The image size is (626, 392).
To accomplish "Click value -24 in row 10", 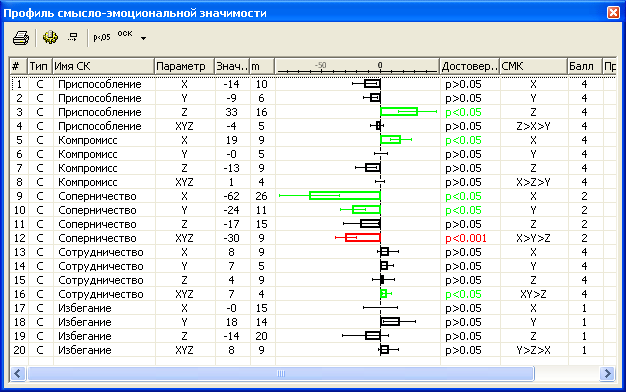I will click(232, 210).
